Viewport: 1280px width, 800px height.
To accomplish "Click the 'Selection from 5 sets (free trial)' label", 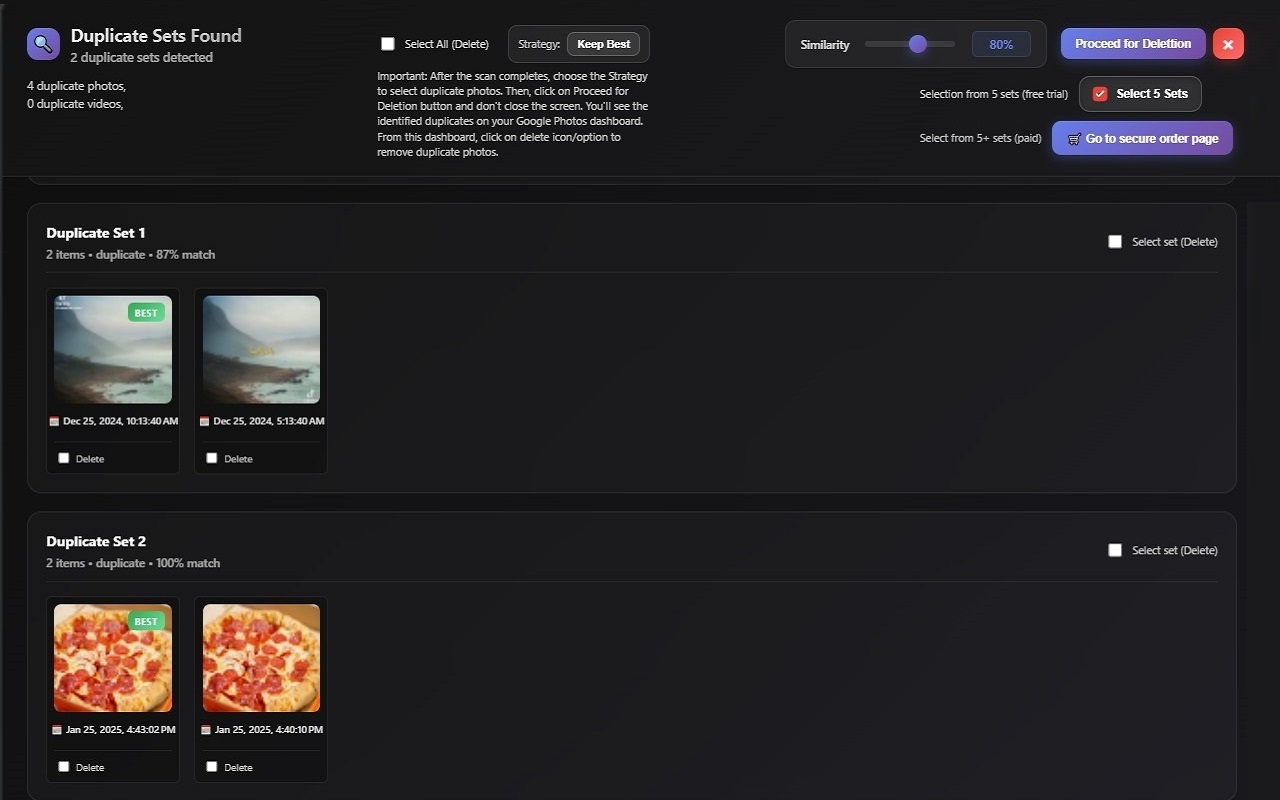I will 994,94.
